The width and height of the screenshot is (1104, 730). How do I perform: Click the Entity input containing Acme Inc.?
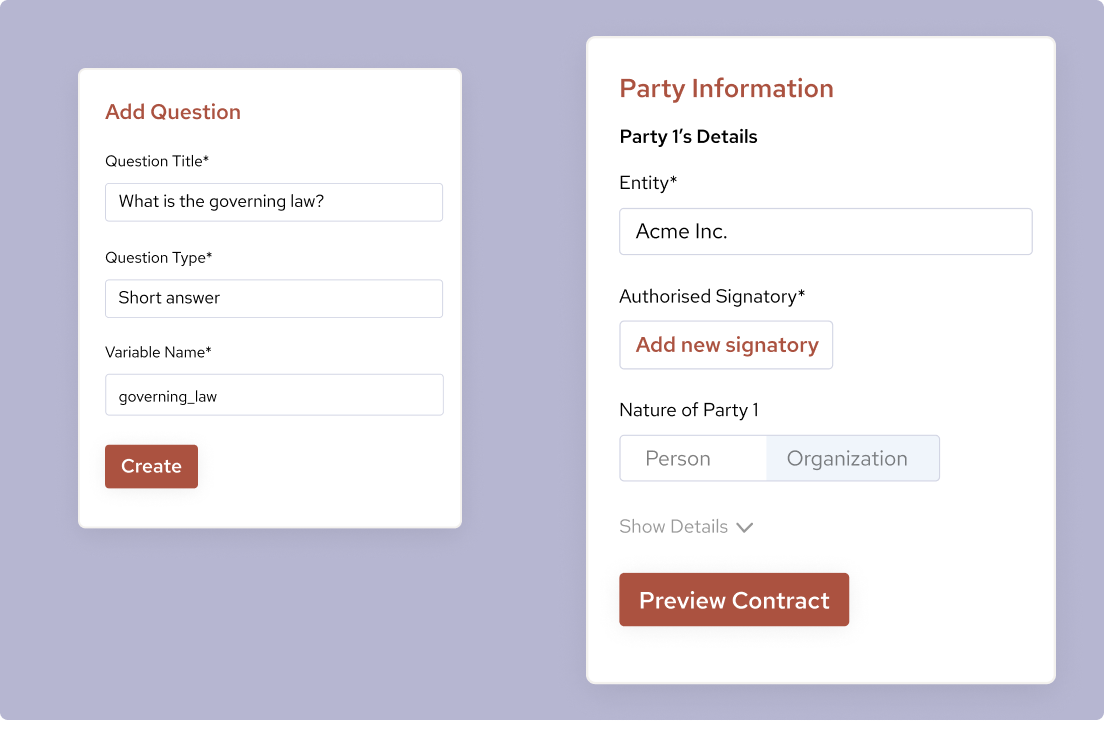pyautogui.click(x=825, y=231)
